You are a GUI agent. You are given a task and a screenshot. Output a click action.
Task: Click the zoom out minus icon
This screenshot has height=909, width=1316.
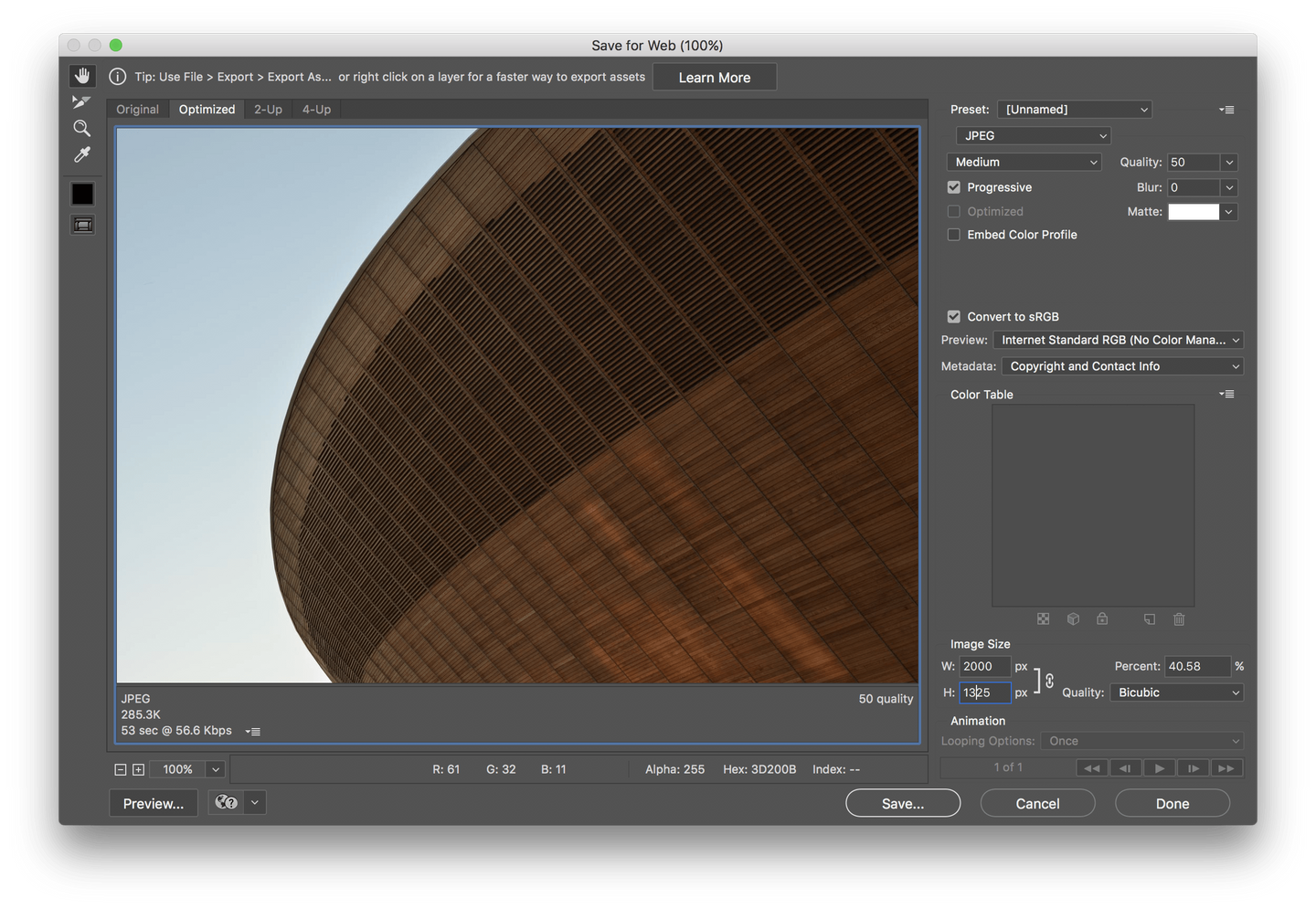[x=120, y=770]
